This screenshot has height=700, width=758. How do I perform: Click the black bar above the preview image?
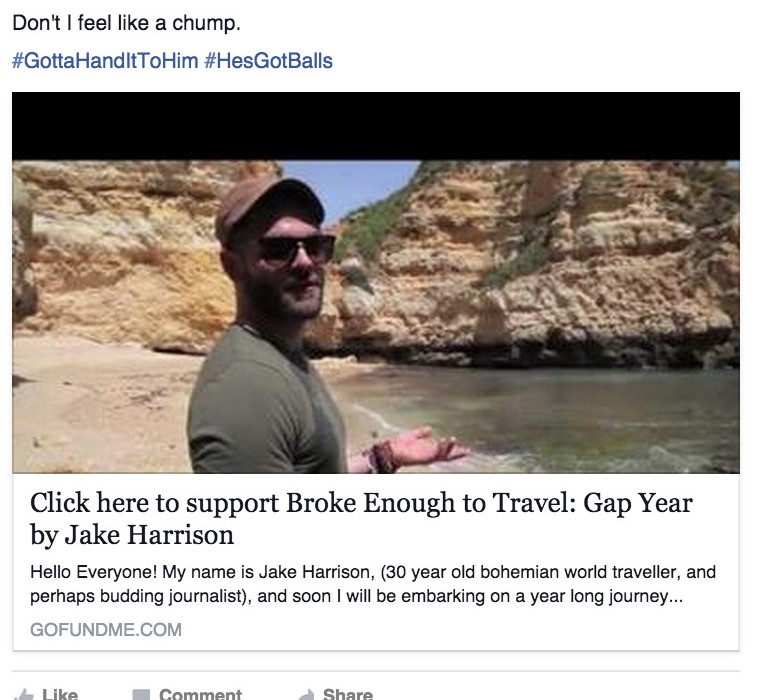[376, 126]
